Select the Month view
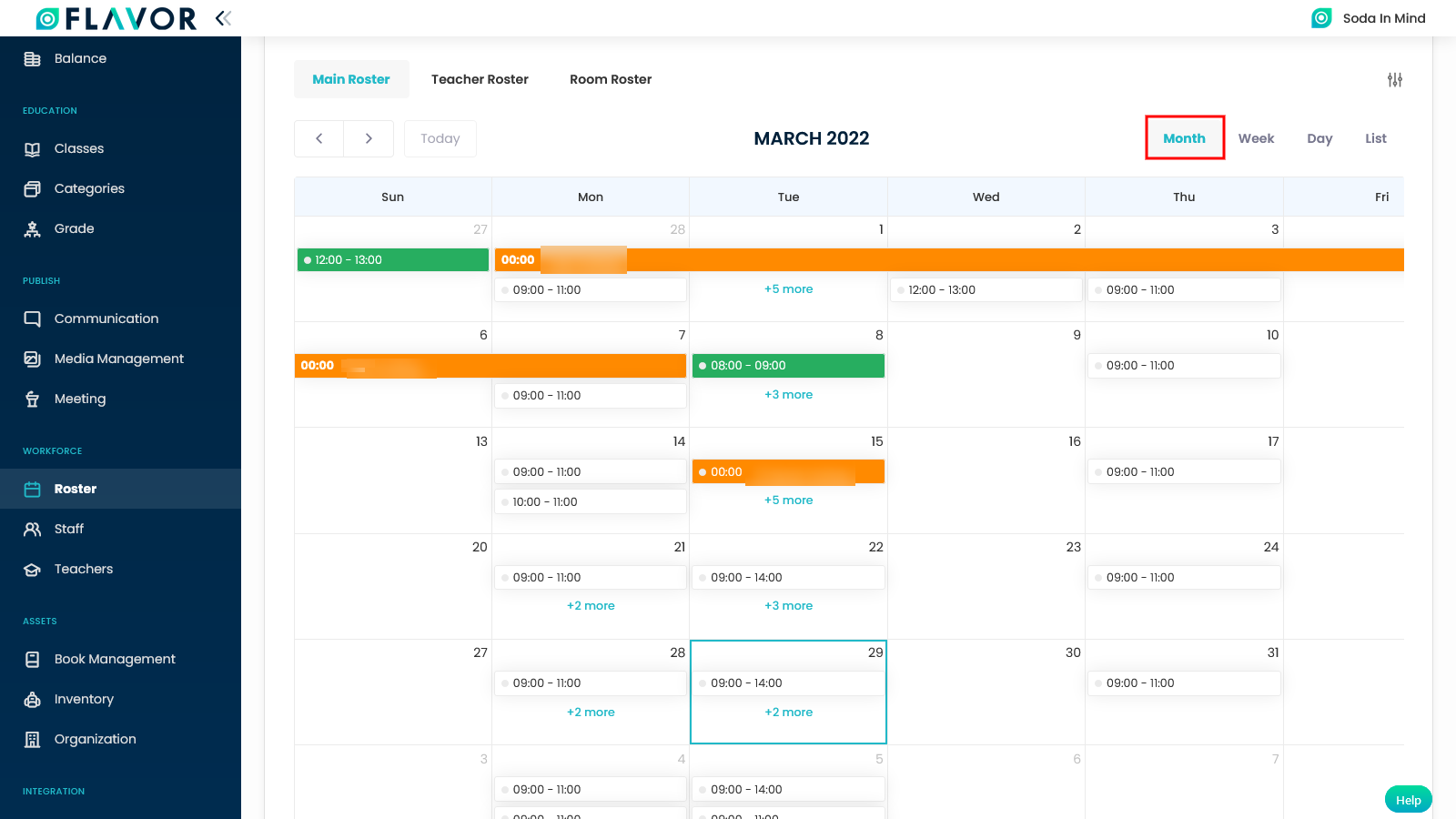This screenshot has height=819, width=1456. (1184, 138)
